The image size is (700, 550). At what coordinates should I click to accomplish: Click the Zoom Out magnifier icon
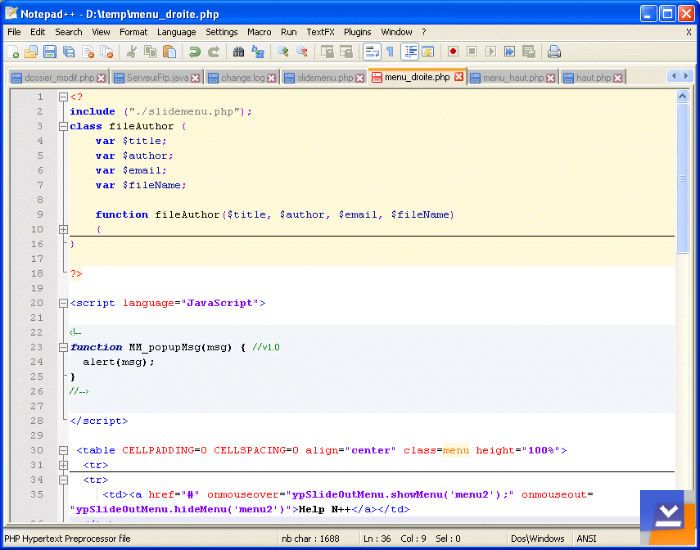pyautogui.click(x=302, y=52)
